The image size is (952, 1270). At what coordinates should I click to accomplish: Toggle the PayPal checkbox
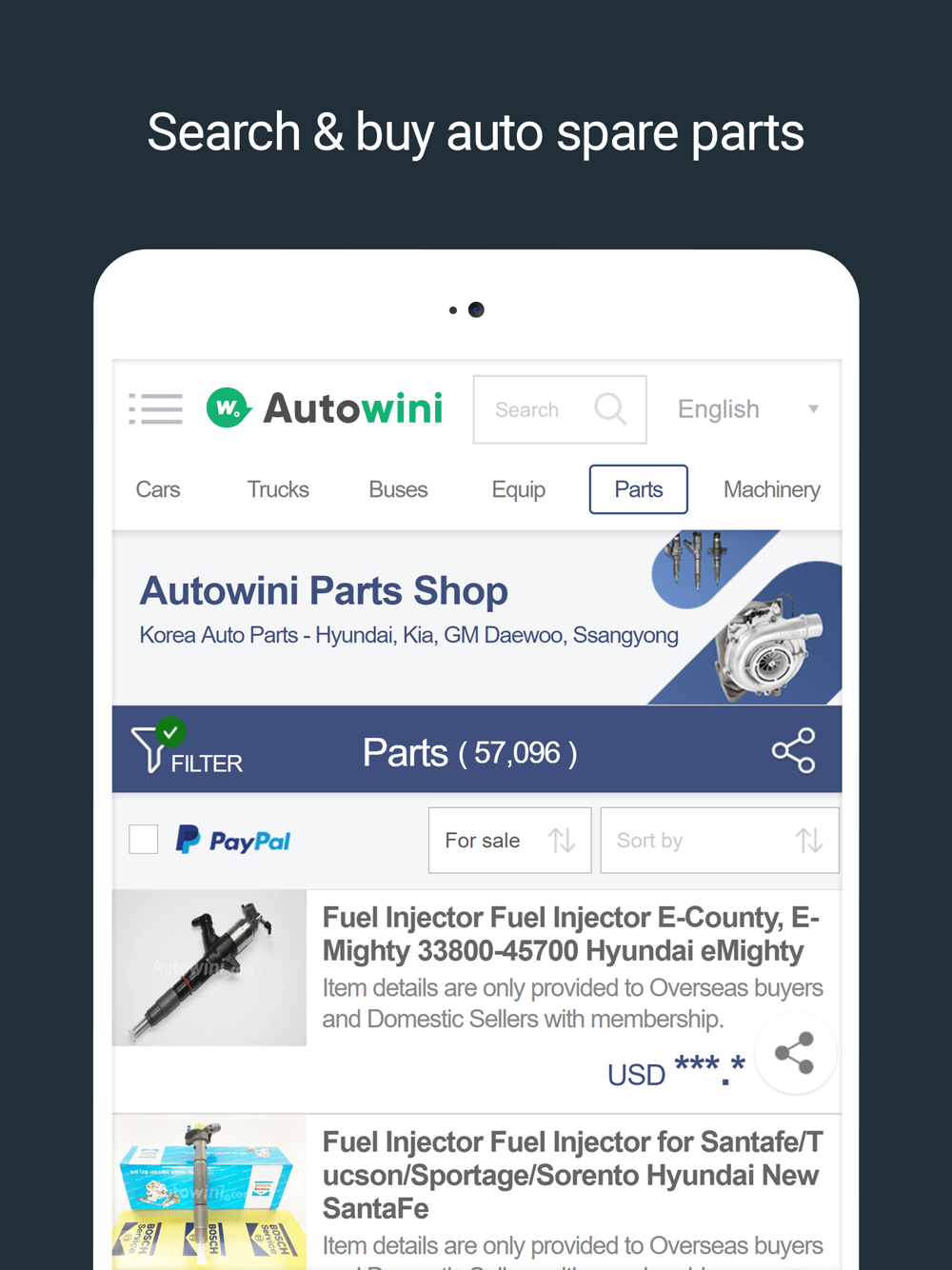pyautogui.click(x=144, y=840)
